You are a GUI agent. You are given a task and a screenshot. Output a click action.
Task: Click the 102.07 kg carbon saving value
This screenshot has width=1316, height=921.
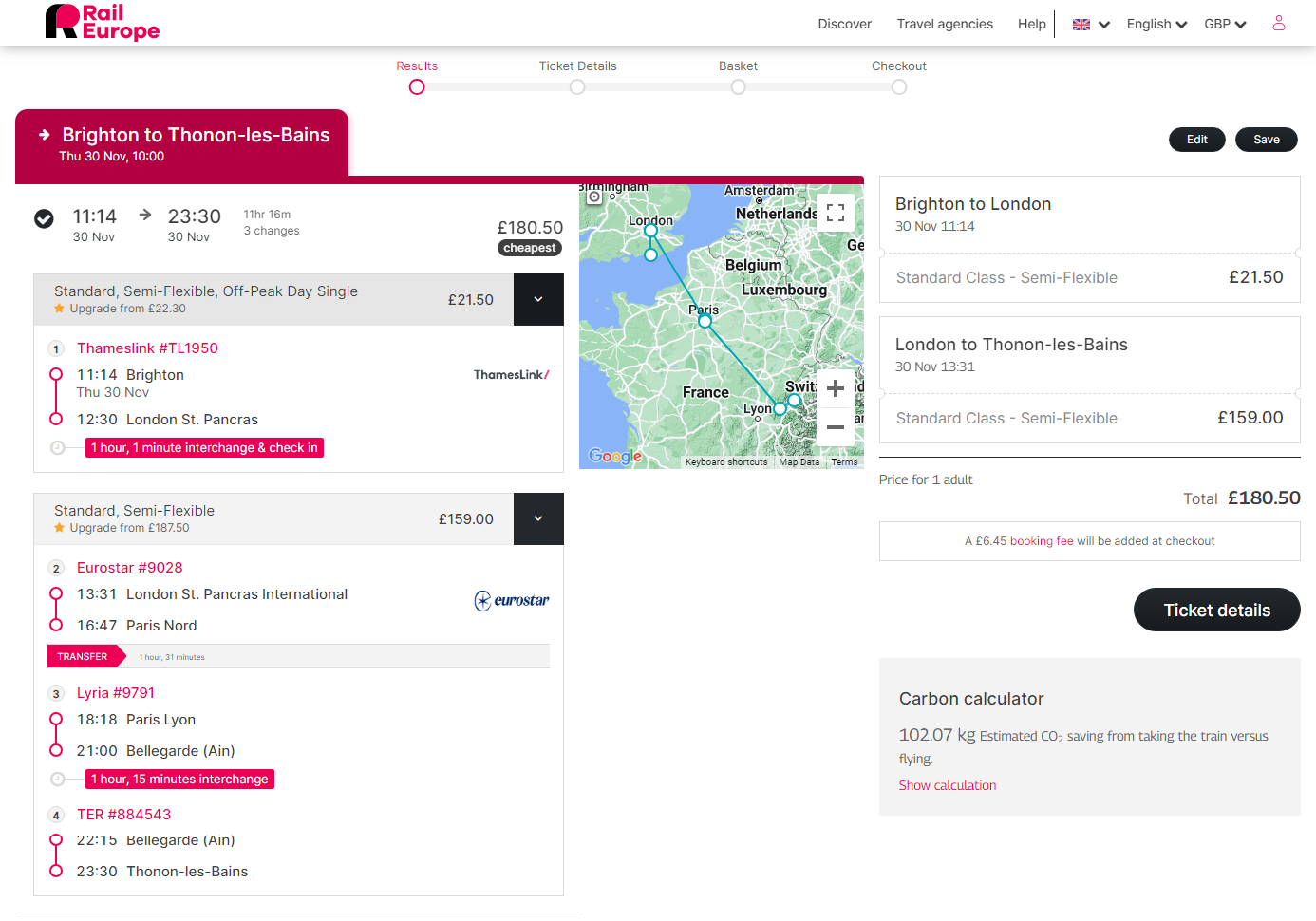click(937, 735)
